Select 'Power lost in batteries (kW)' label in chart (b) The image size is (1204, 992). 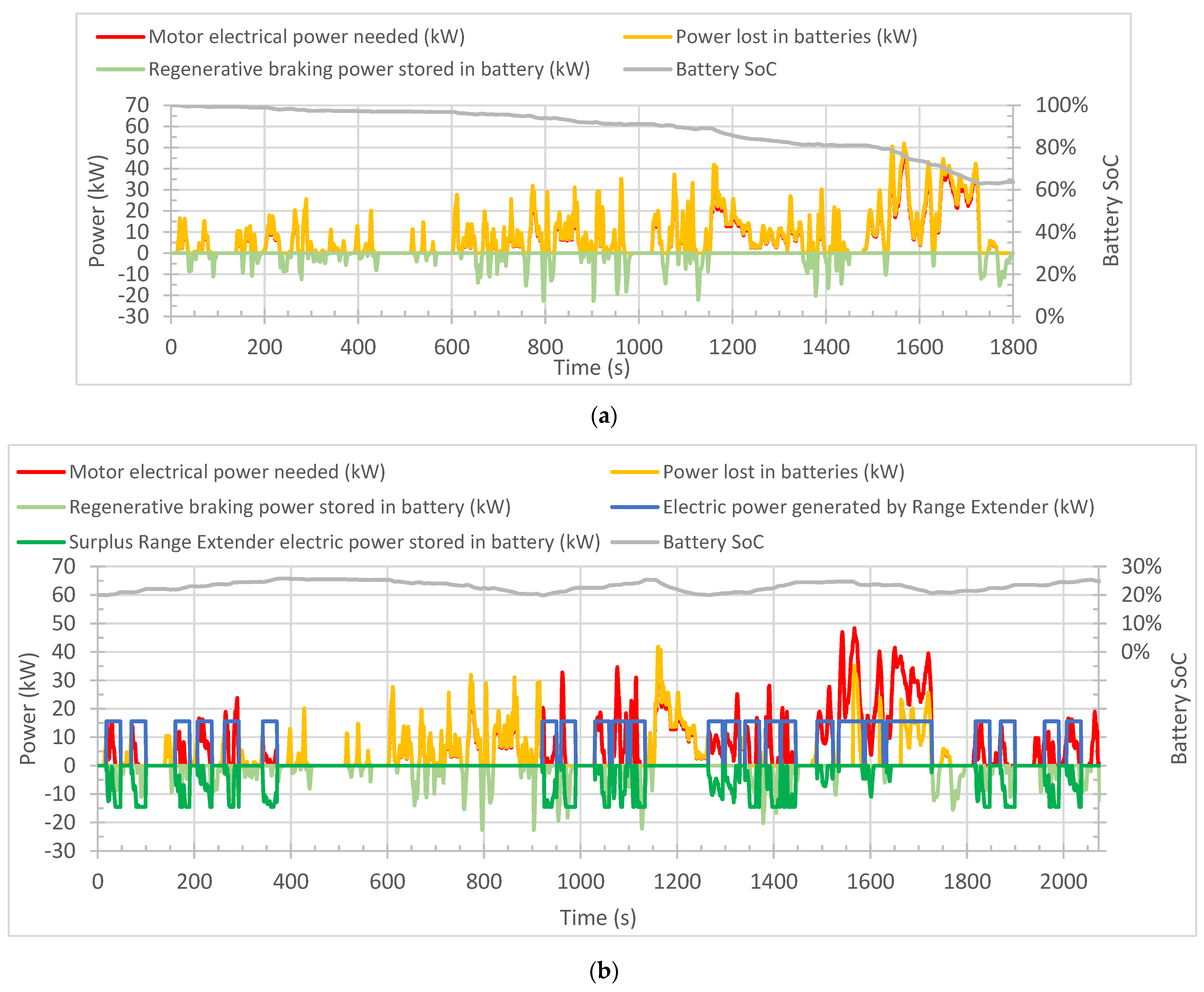783,472
